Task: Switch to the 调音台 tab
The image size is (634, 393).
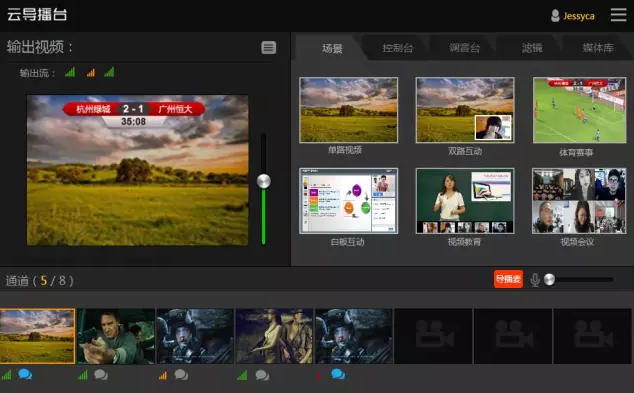Action: coord(464,48)
